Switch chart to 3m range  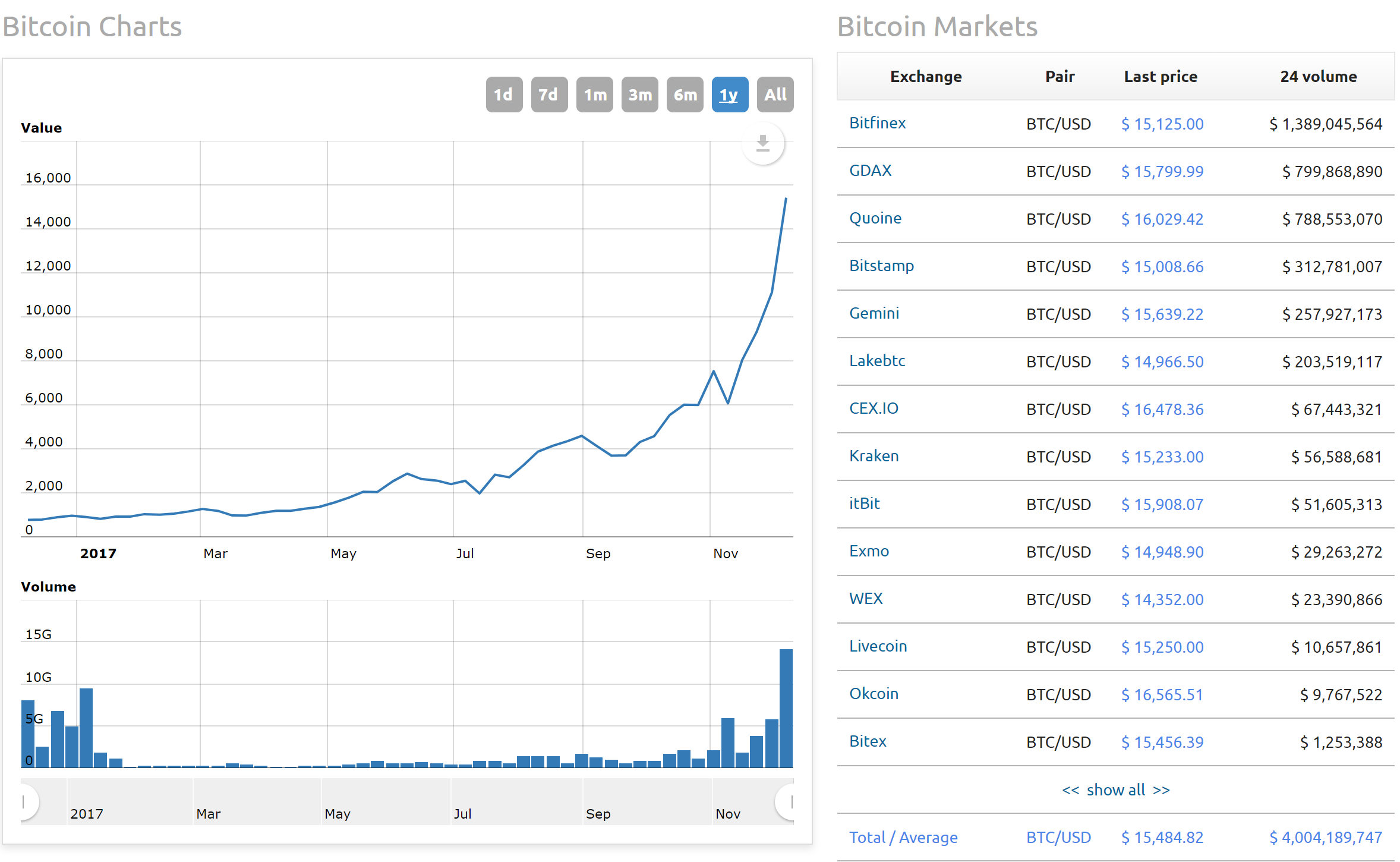[639, 95]
